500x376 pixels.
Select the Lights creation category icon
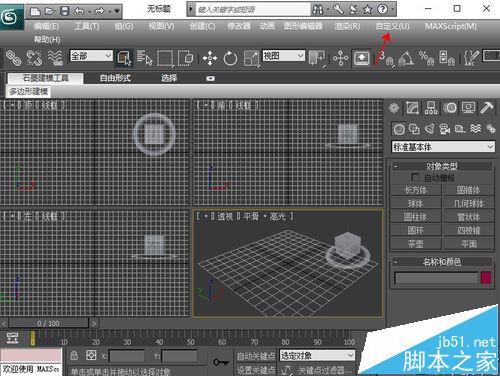[x=430, y=129]
